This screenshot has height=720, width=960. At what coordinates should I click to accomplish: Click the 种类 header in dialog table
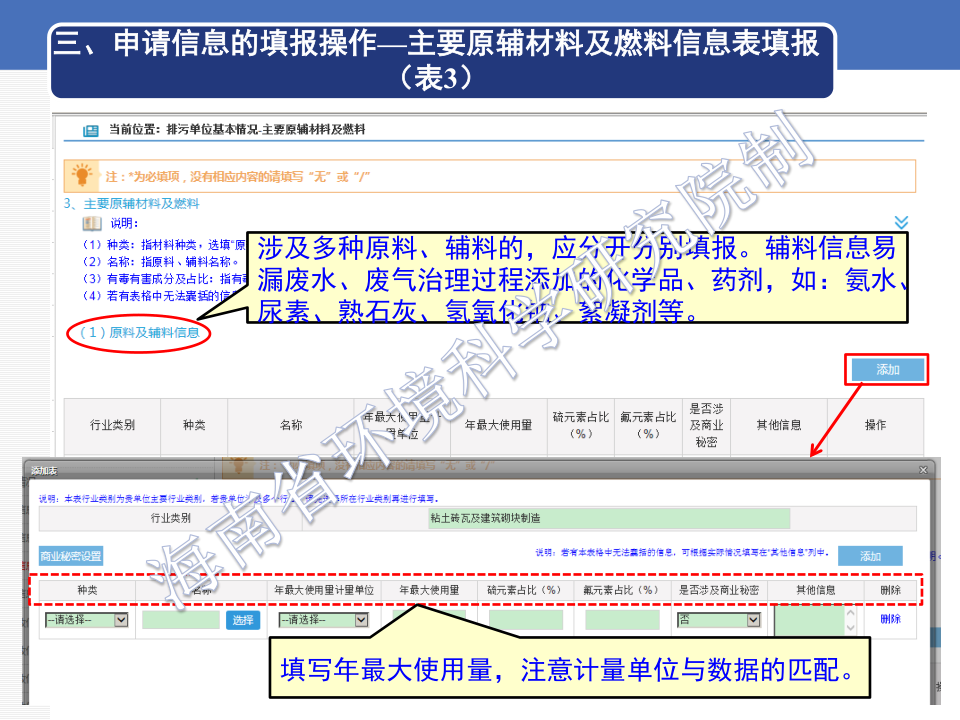click(87, 590)
